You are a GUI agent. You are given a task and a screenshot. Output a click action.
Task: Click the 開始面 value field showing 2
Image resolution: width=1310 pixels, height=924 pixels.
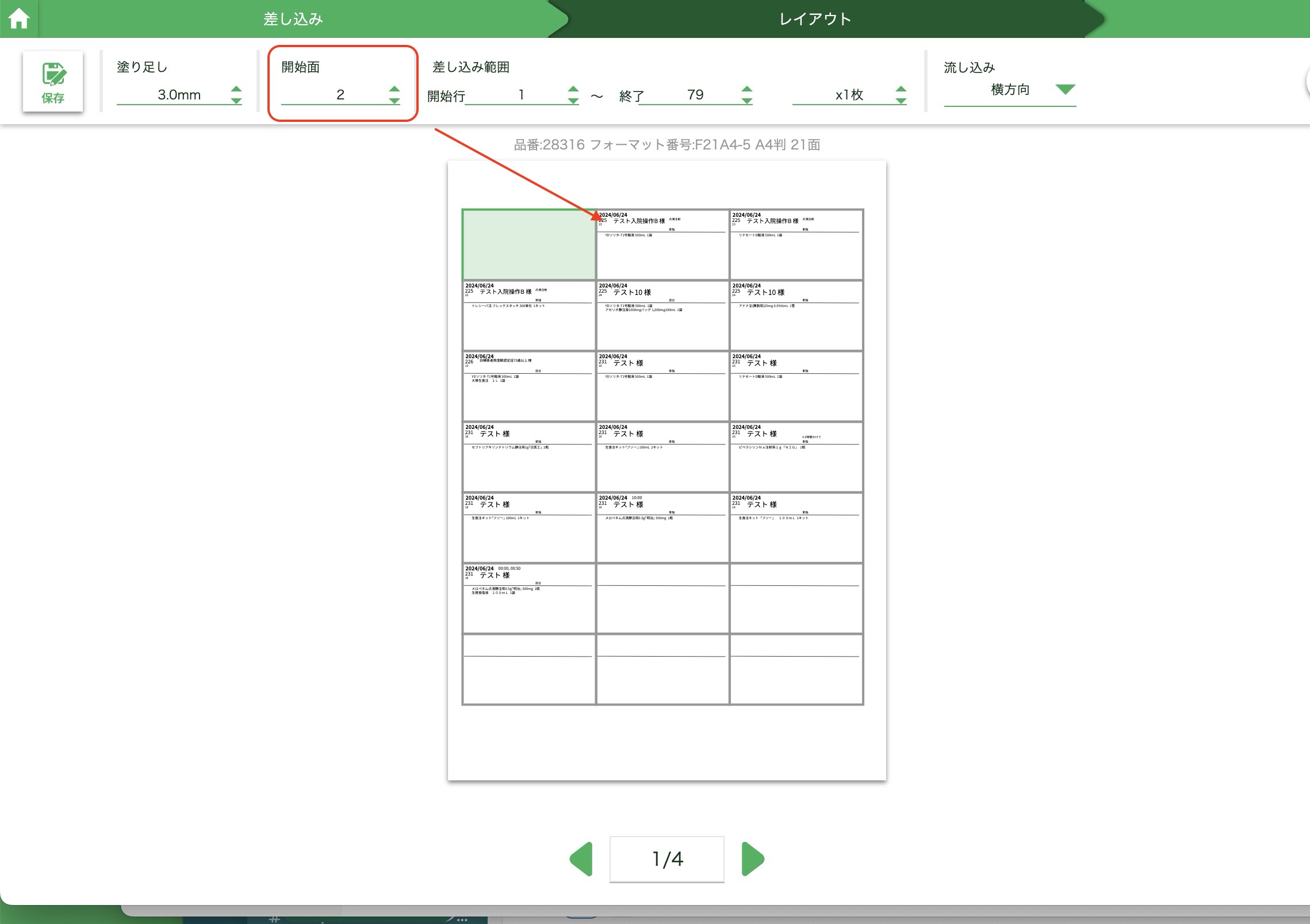click(340, 95)
